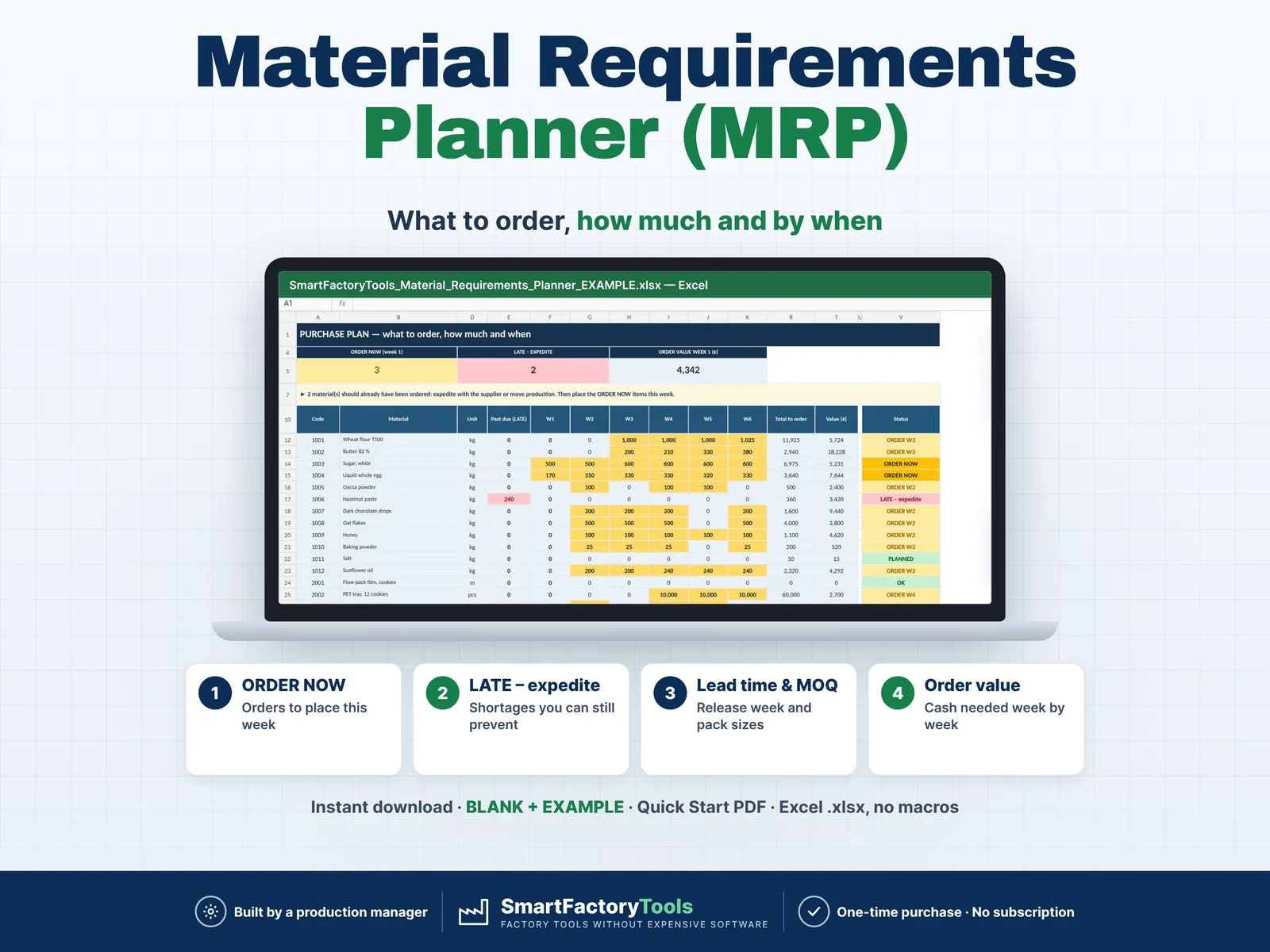This screenshot has width=1270, height=952.
Task: Select the 'Material' column header cell
Action: 398,419
